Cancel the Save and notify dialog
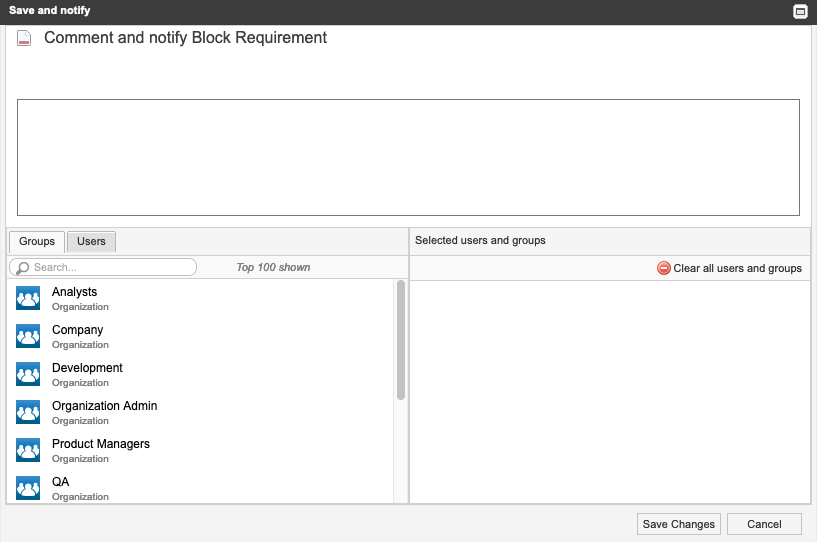This screenshot has height=542, width=817. point(764,524)
